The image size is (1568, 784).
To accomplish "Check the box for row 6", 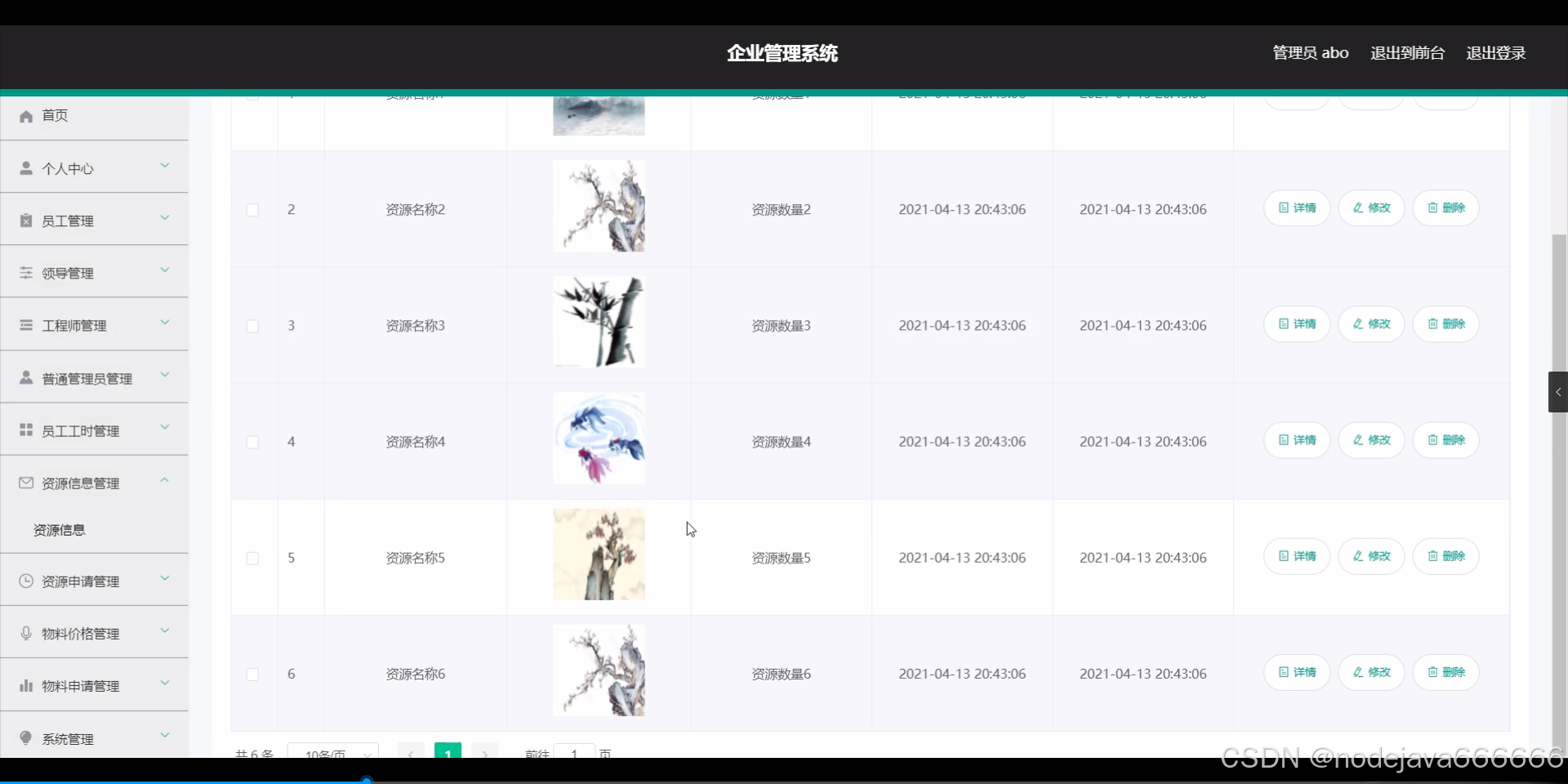I will tap(252, 675).
